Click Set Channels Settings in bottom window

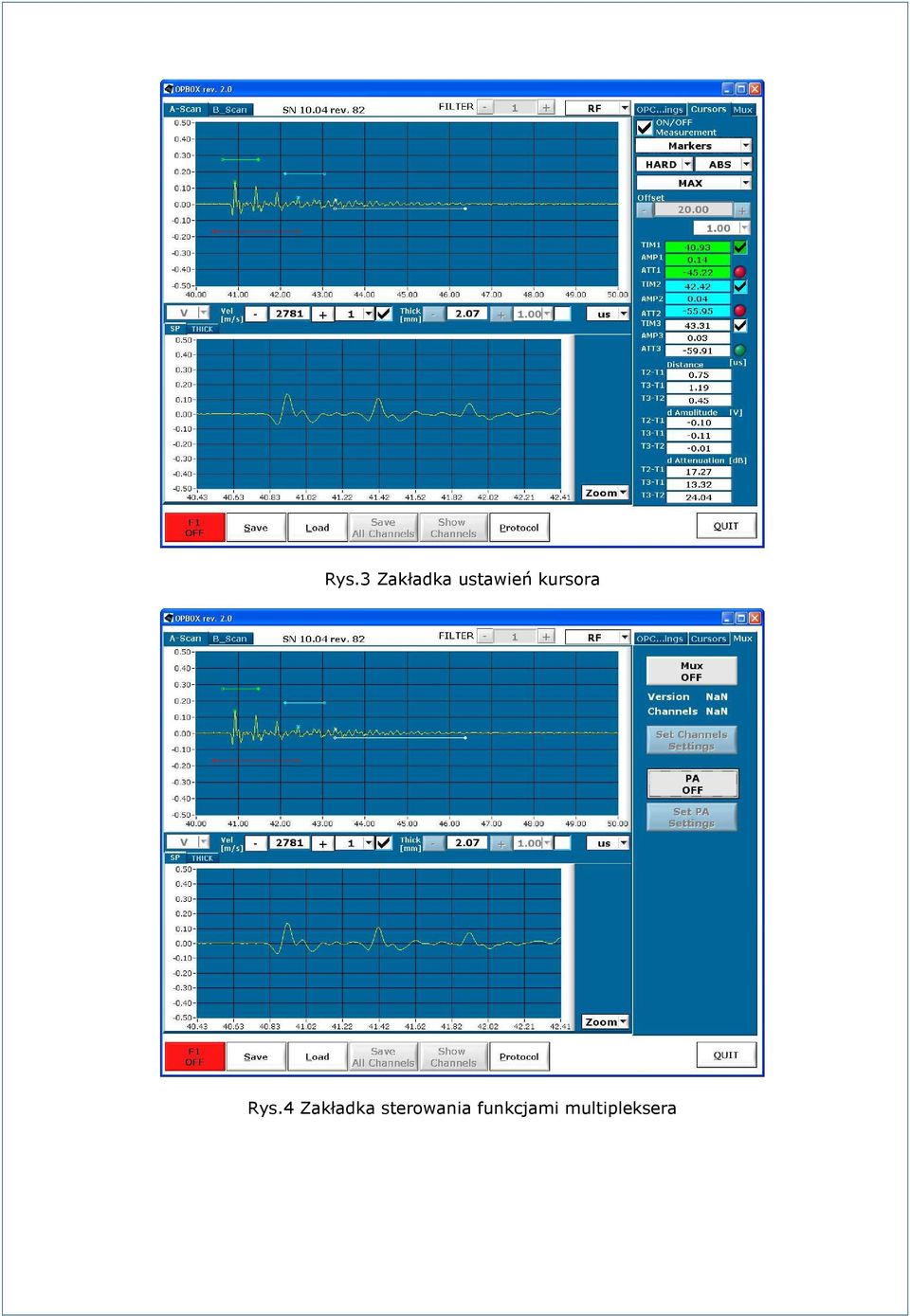(x=692, y=740)
